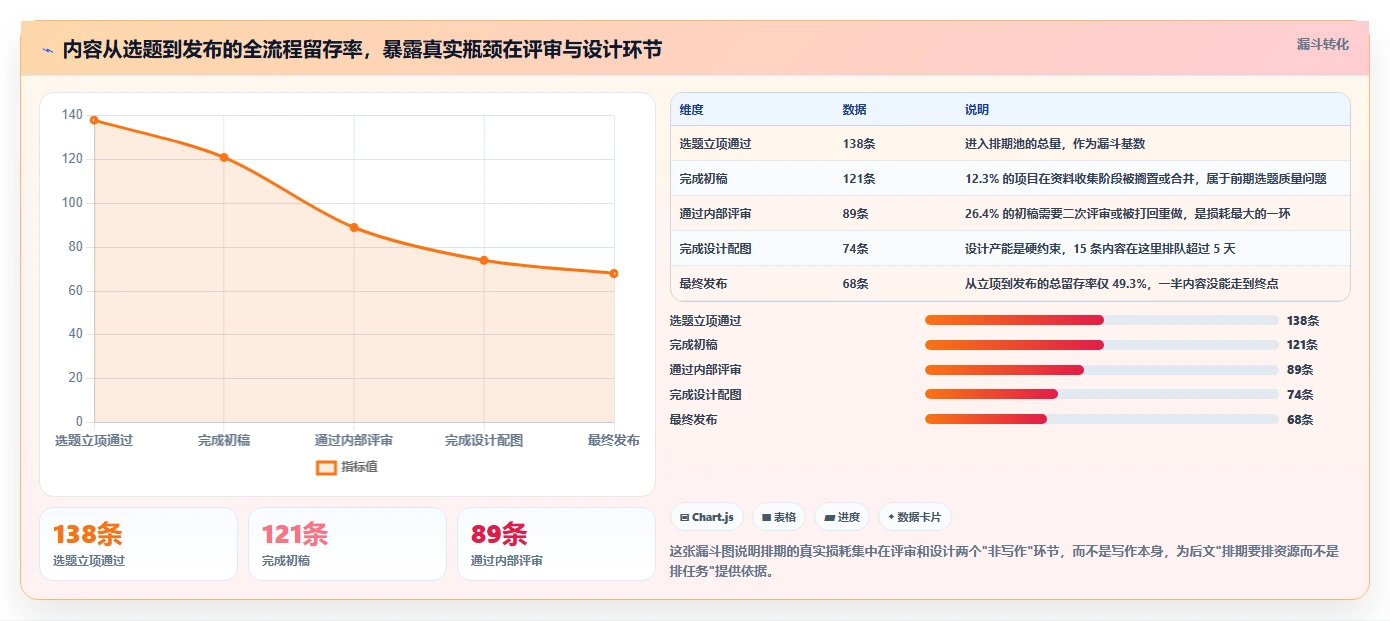The width and height of the screenshot is (1390, 621).
Task: Click the 完成初稿 progress bar
Action: pyautogui.click(x=1102, y=345)
